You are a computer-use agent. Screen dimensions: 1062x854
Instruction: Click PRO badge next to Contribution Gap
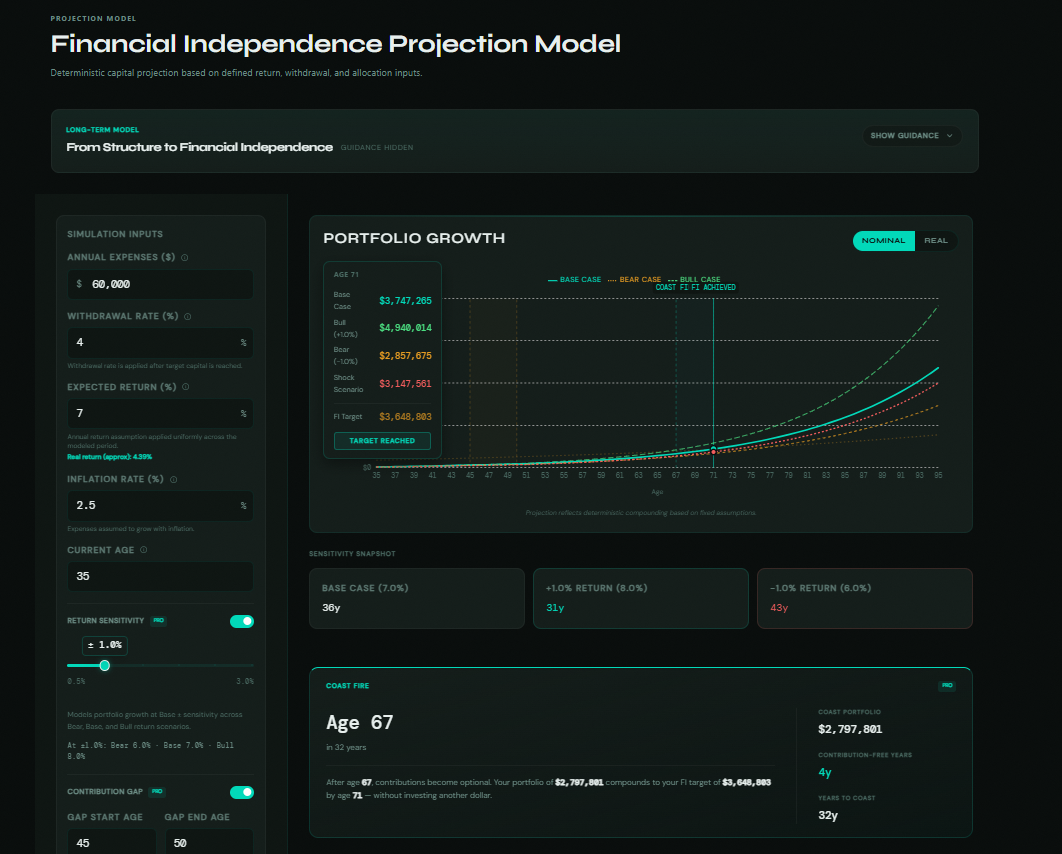(157, 792)
